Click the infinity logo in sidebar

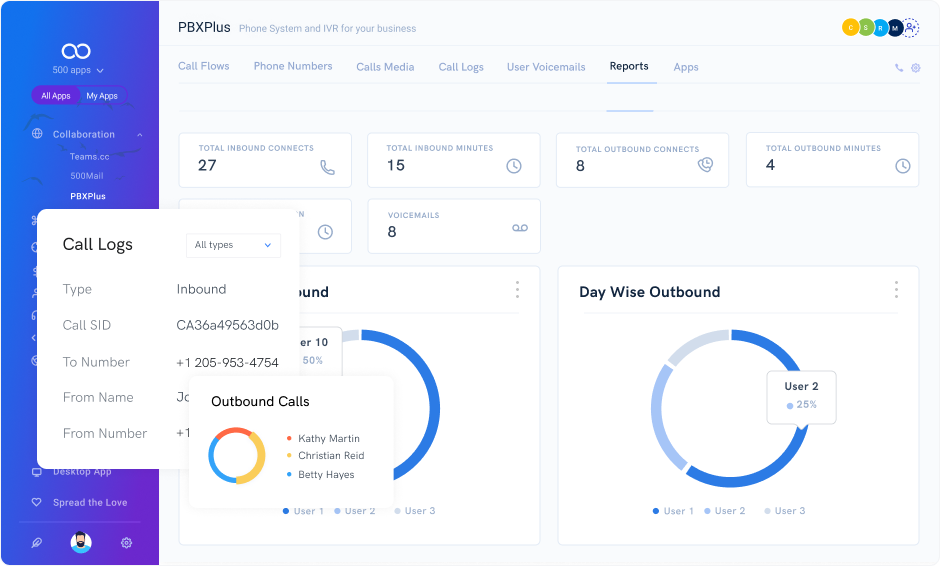pos(76,51)
